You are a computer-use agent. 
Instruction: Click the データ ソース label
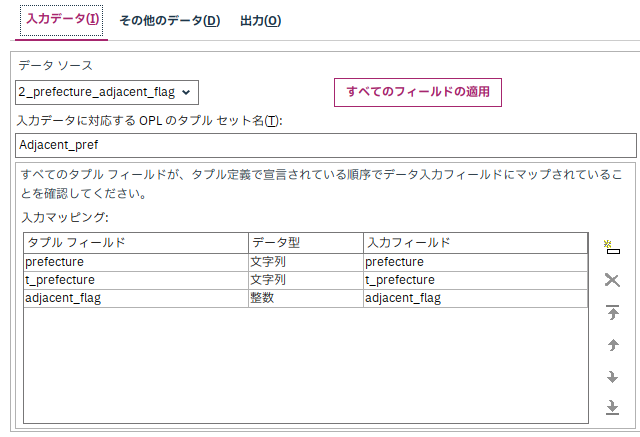point(56,65)
